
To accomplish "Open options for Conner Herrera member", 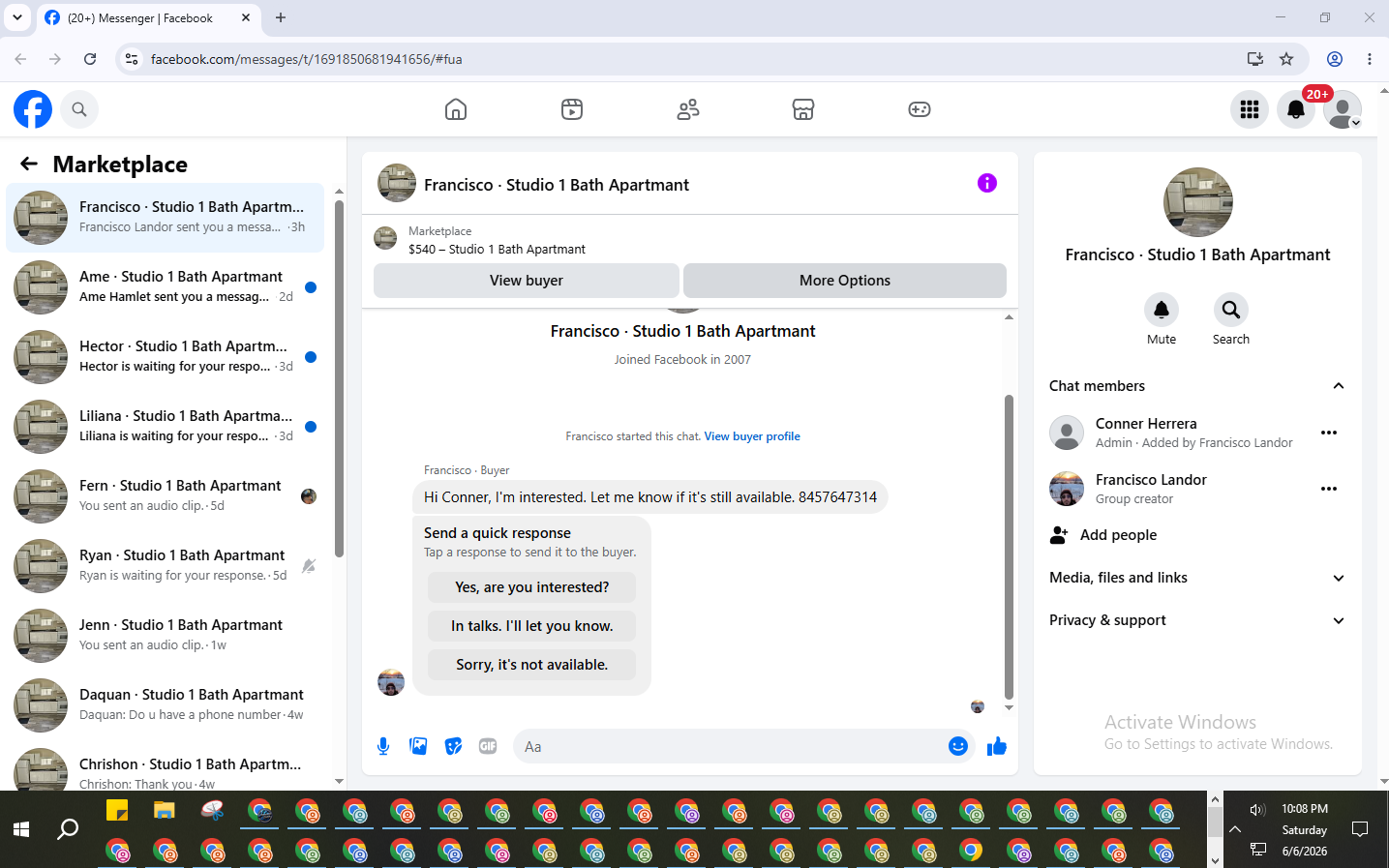I will coord(1329,433).
